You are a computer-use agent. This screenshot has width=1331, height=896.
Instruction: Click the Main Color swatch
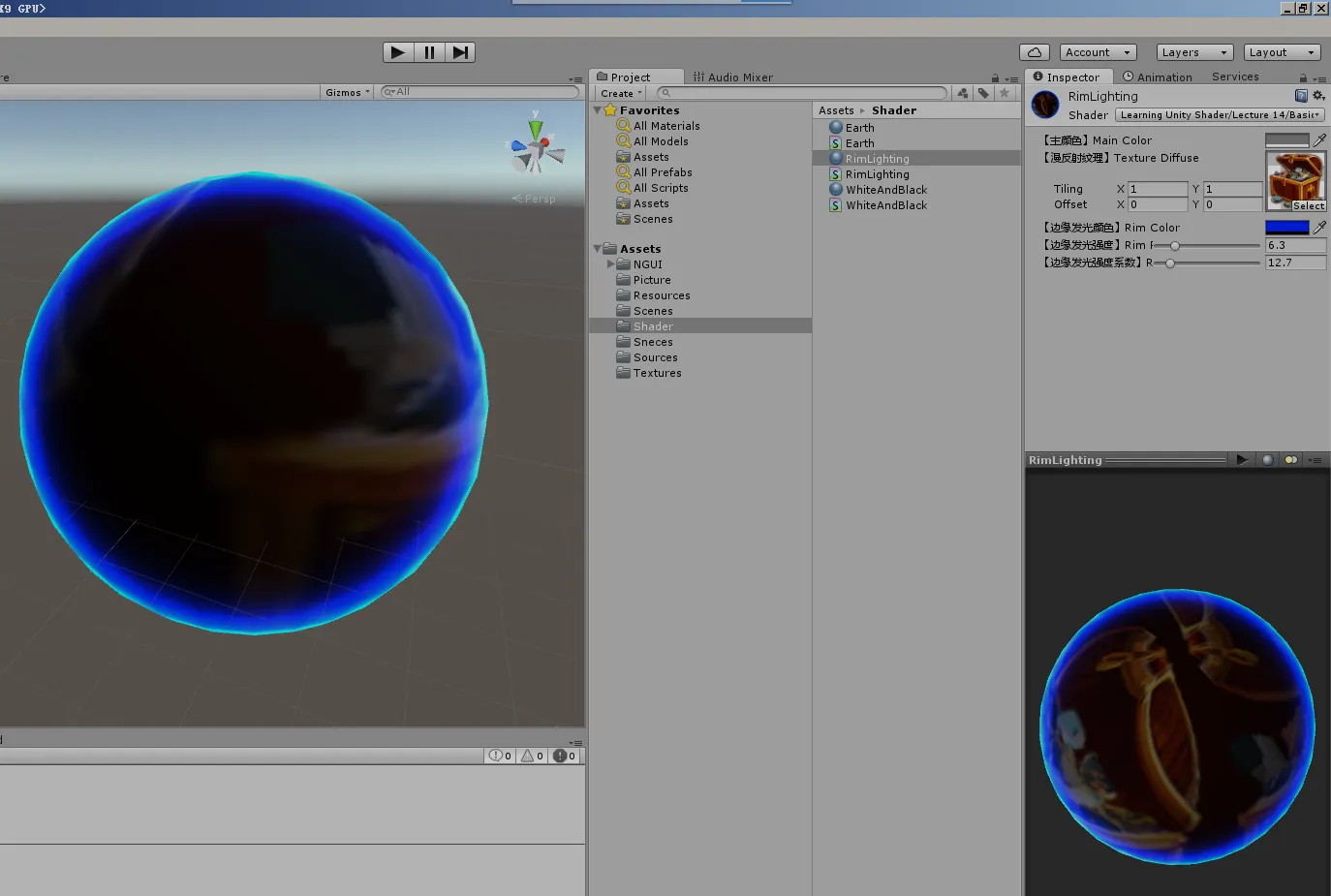pyautogui.click(x=1286, y=140)
